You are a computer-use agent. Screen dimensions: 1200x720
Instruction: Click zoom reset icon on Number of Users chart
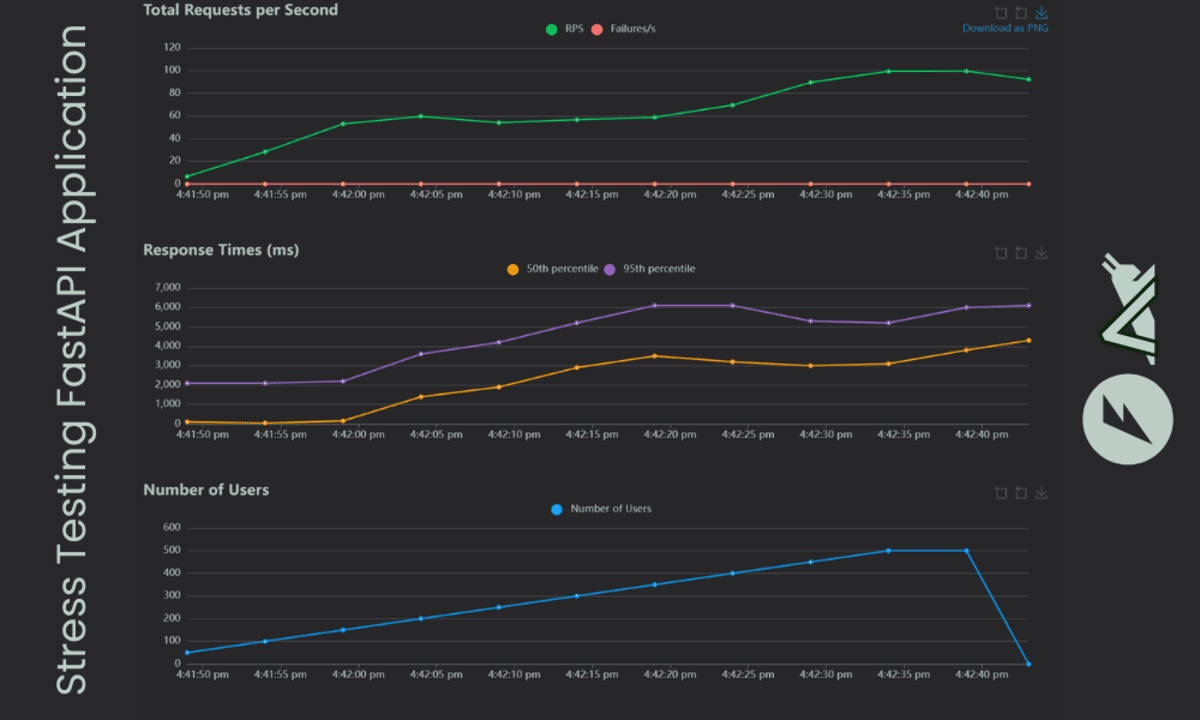point(1021,492)
